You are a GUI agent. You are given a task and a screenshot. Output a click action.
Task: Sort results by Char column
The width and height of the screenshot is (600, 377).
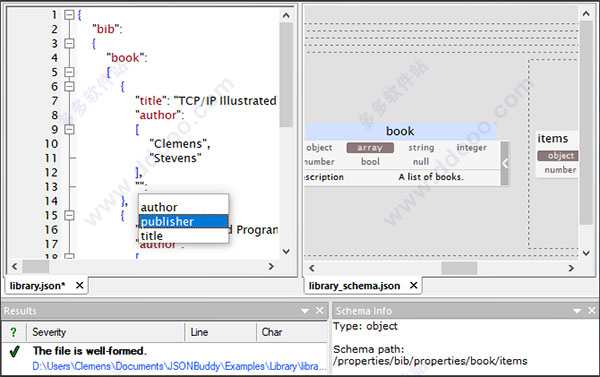pyautogui.click(x=292, y=332)
